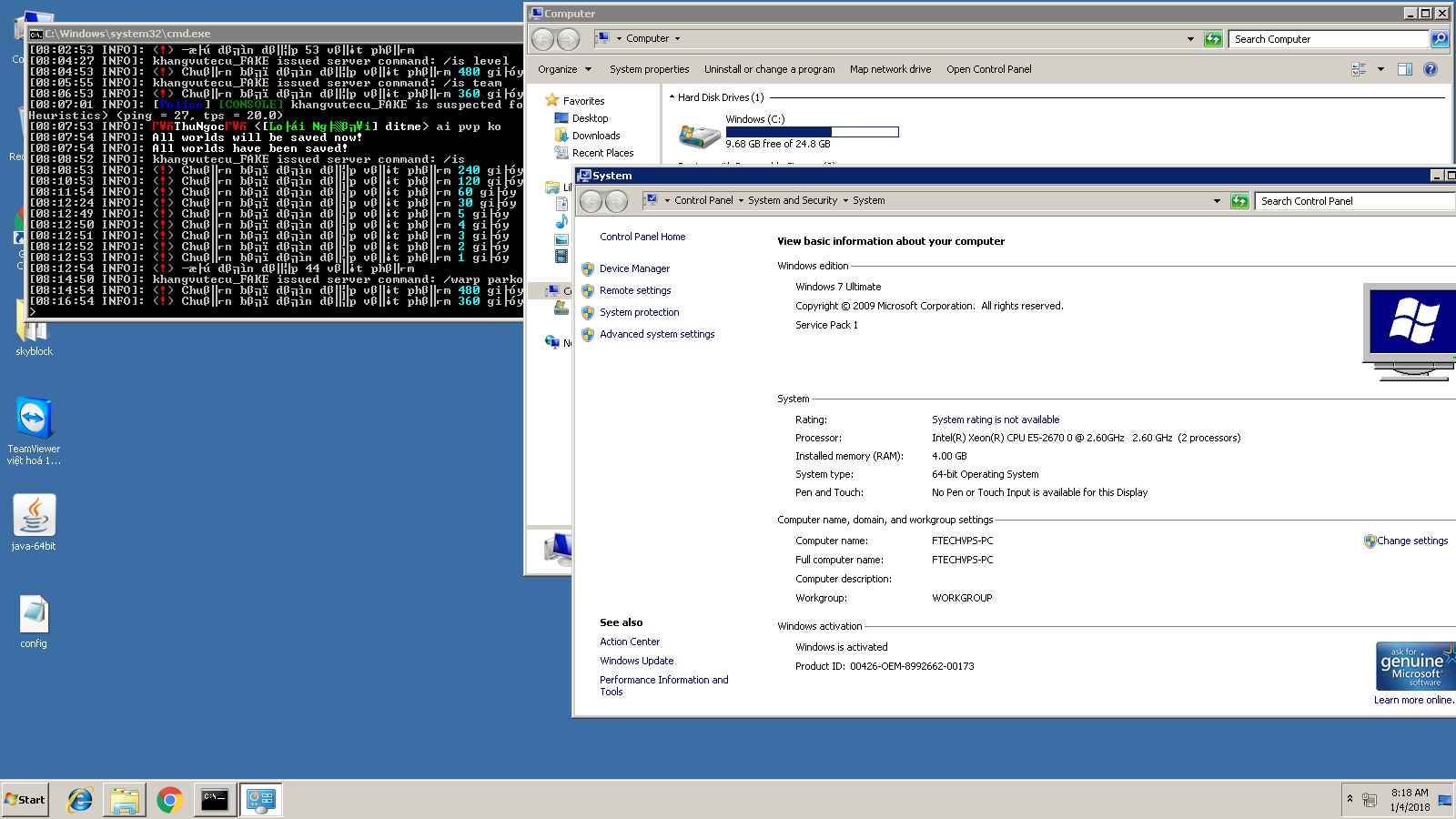Viewport: 1456px width, 819px height.
Task: Open Advanced system settings
Action: click(656, 334)
